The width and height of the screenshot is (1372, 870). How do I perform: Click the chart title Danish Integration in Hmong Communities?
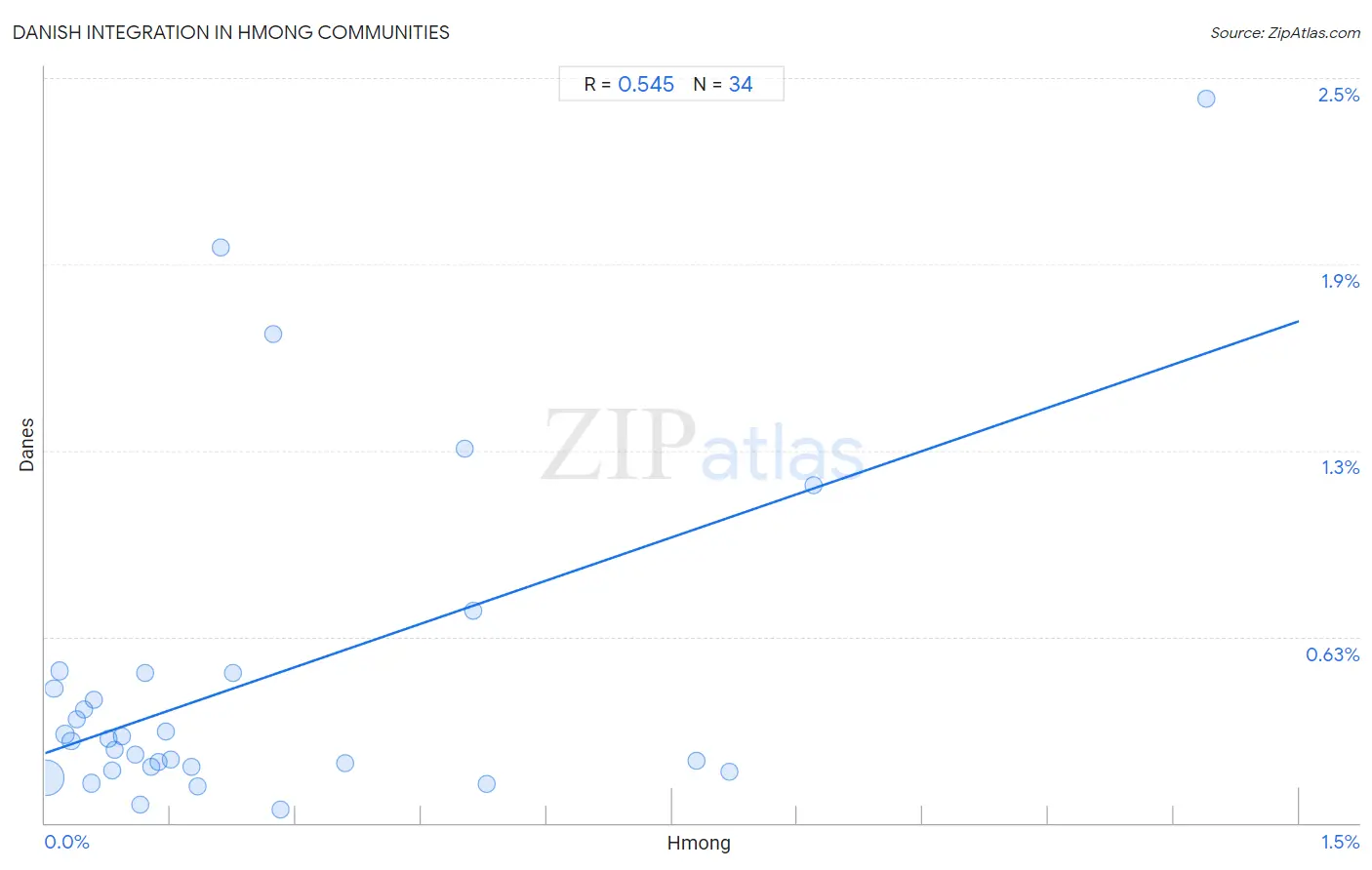[x=231, y=32]
